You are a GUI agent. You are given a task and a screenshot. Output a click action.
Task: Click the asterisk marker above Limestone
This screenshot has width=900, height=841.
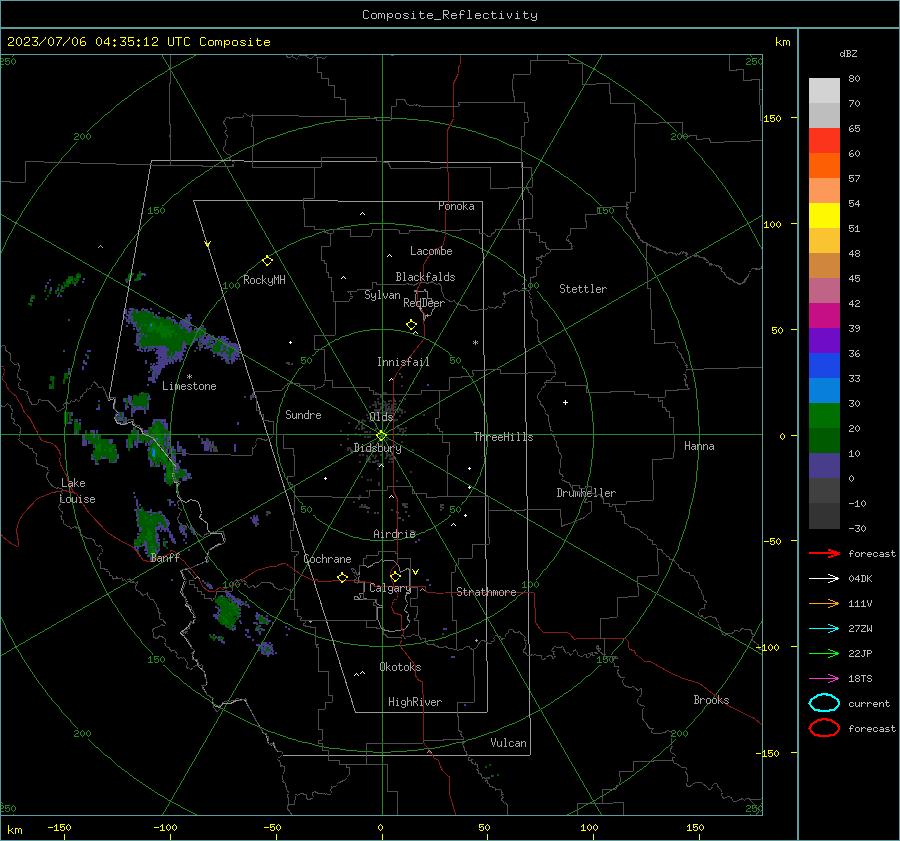[x=189, y=377]
